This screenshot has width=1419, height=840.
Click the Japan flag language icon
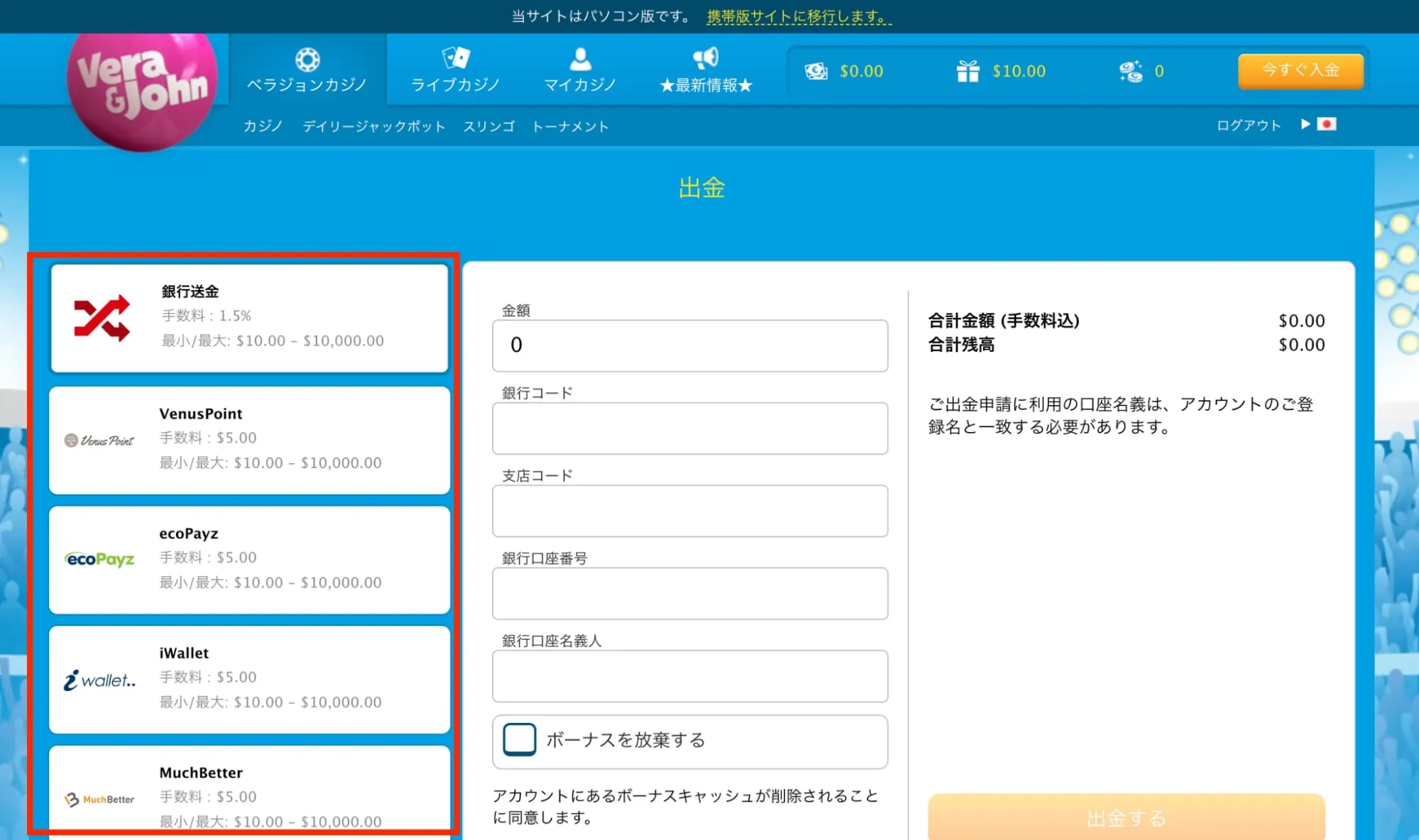coord(1327,124)
